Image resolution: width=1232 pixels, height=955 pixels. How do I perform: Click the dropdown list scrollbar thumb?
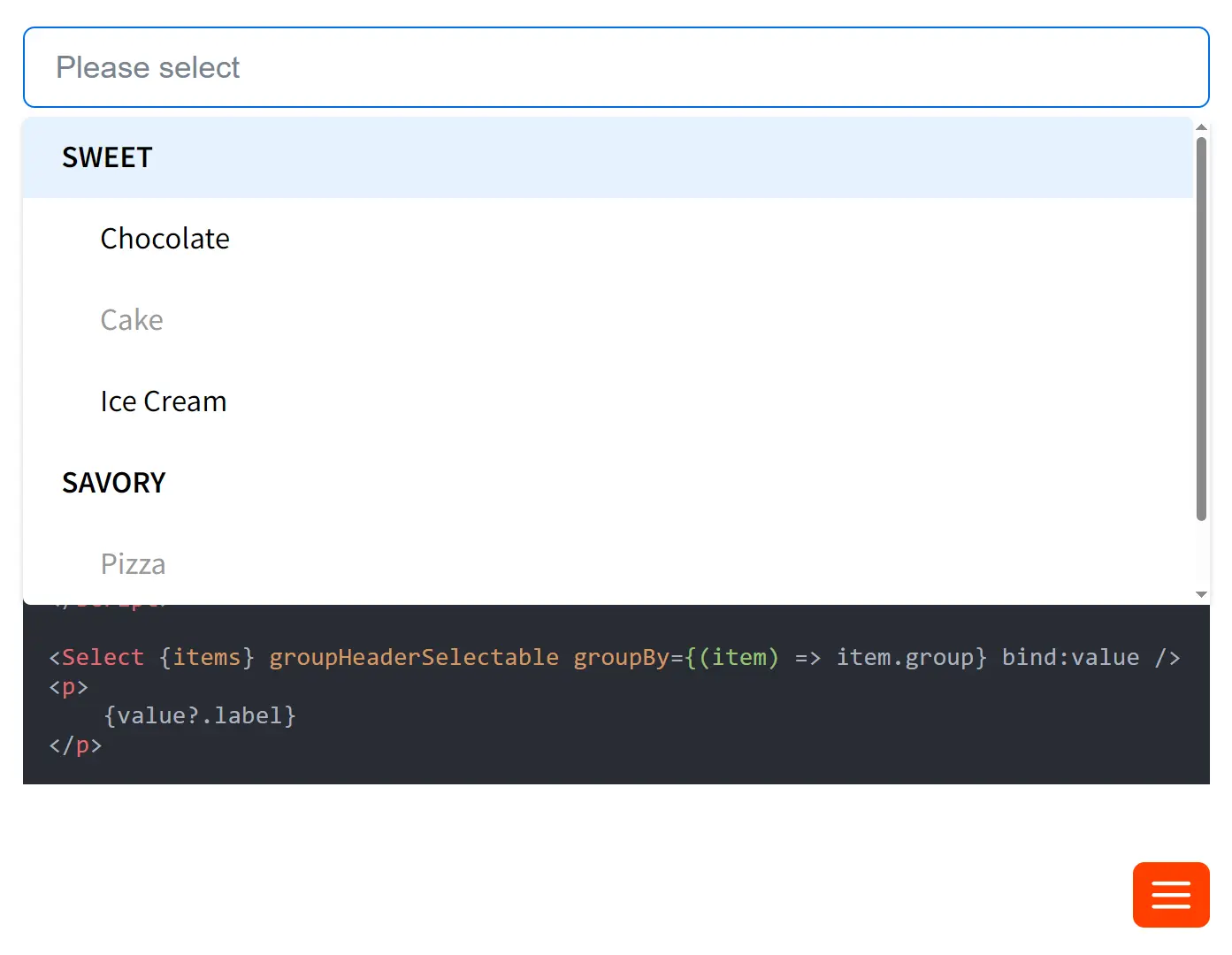click(1201, 329)
